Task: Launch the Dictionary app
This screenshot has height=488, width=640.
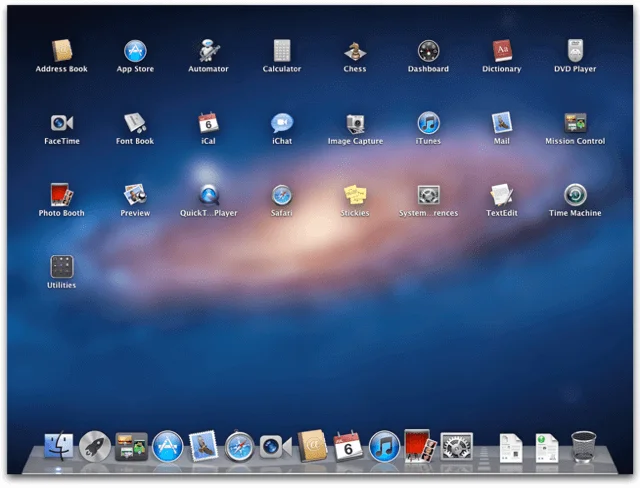Action: (501, 51)
